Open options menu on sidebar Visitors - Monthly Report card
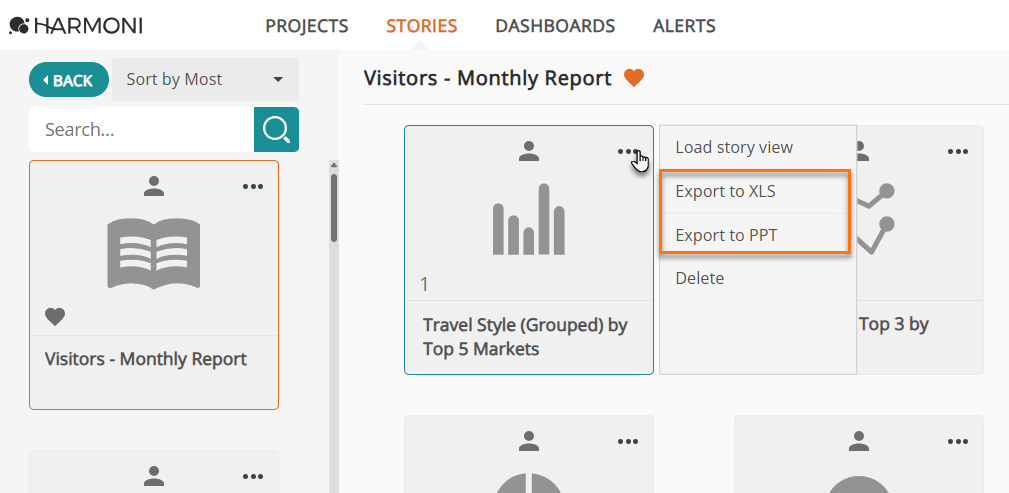This screenshot has height=493, width=1009. point(253,187)
